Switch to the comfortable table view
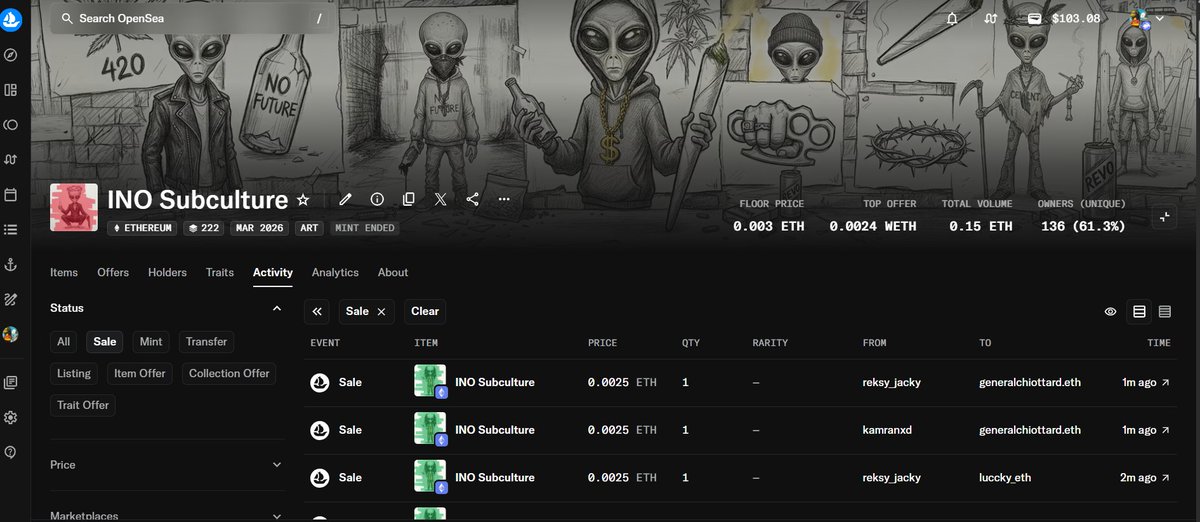This screenshot has width=1200, height=522. pos(1139,312)
